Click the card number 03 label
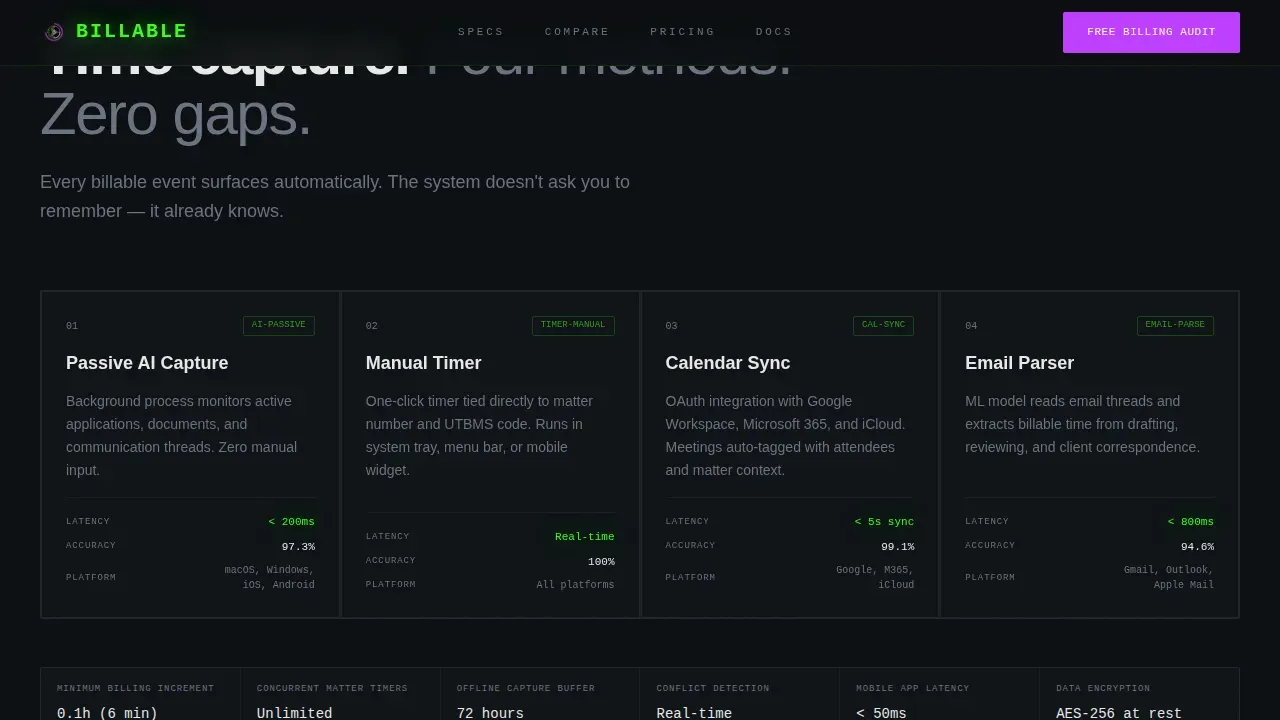The width and height of the screenshot is (1280, 720). click(x=672, y=326)
